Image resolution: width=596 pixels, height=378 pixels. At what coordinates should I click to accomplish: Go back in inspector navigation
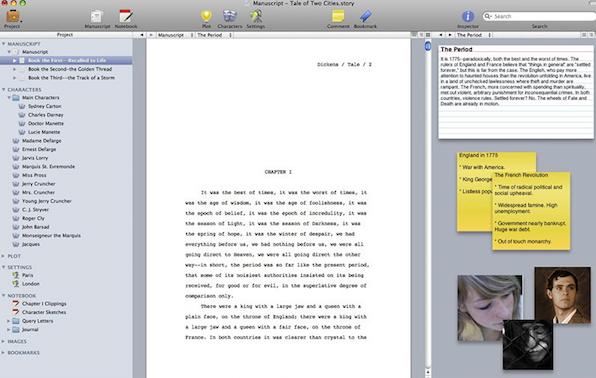click(441, 35)
